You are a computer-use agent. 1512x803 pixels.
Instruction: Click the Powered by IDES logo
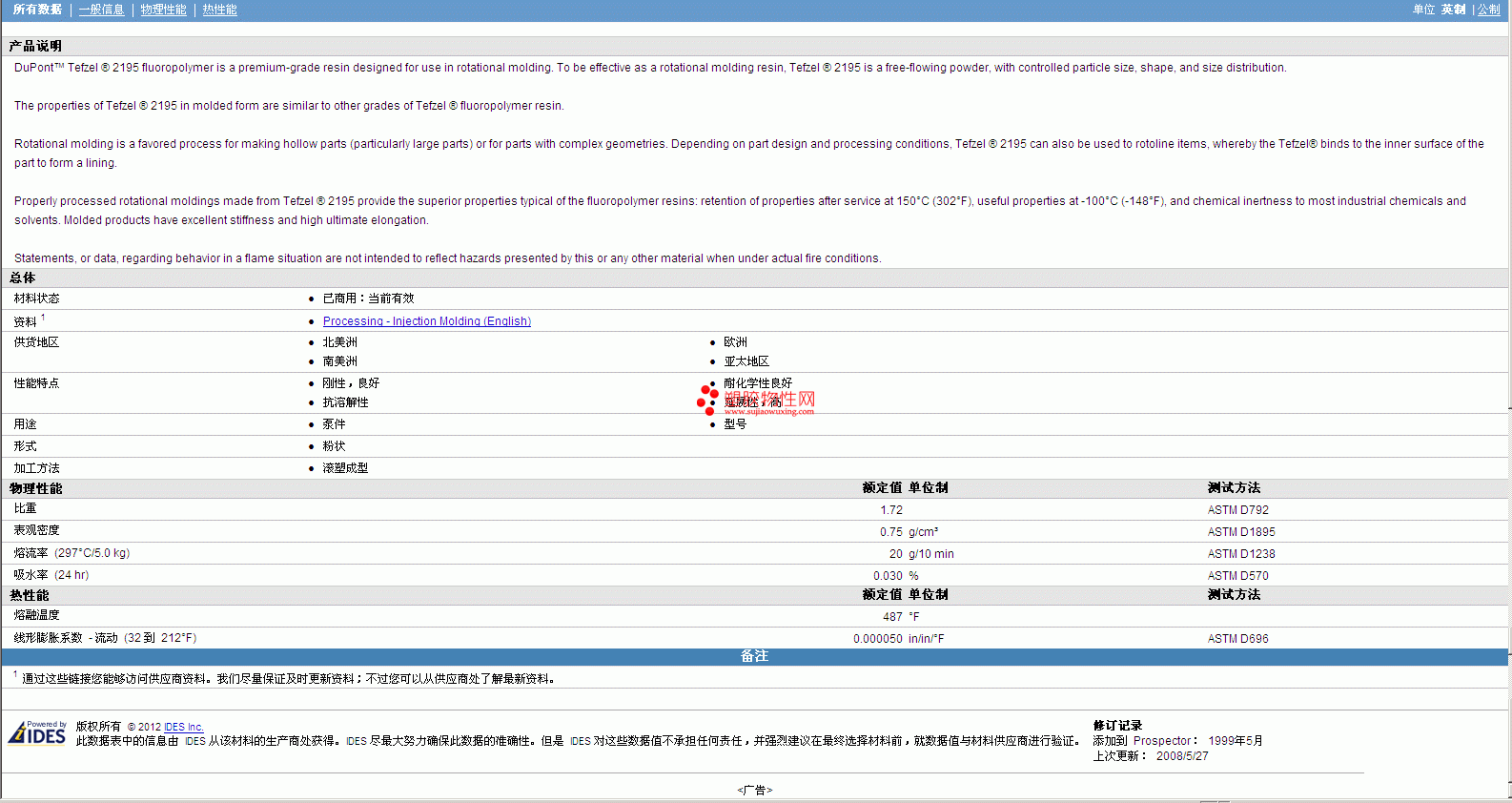coord(37,732)
